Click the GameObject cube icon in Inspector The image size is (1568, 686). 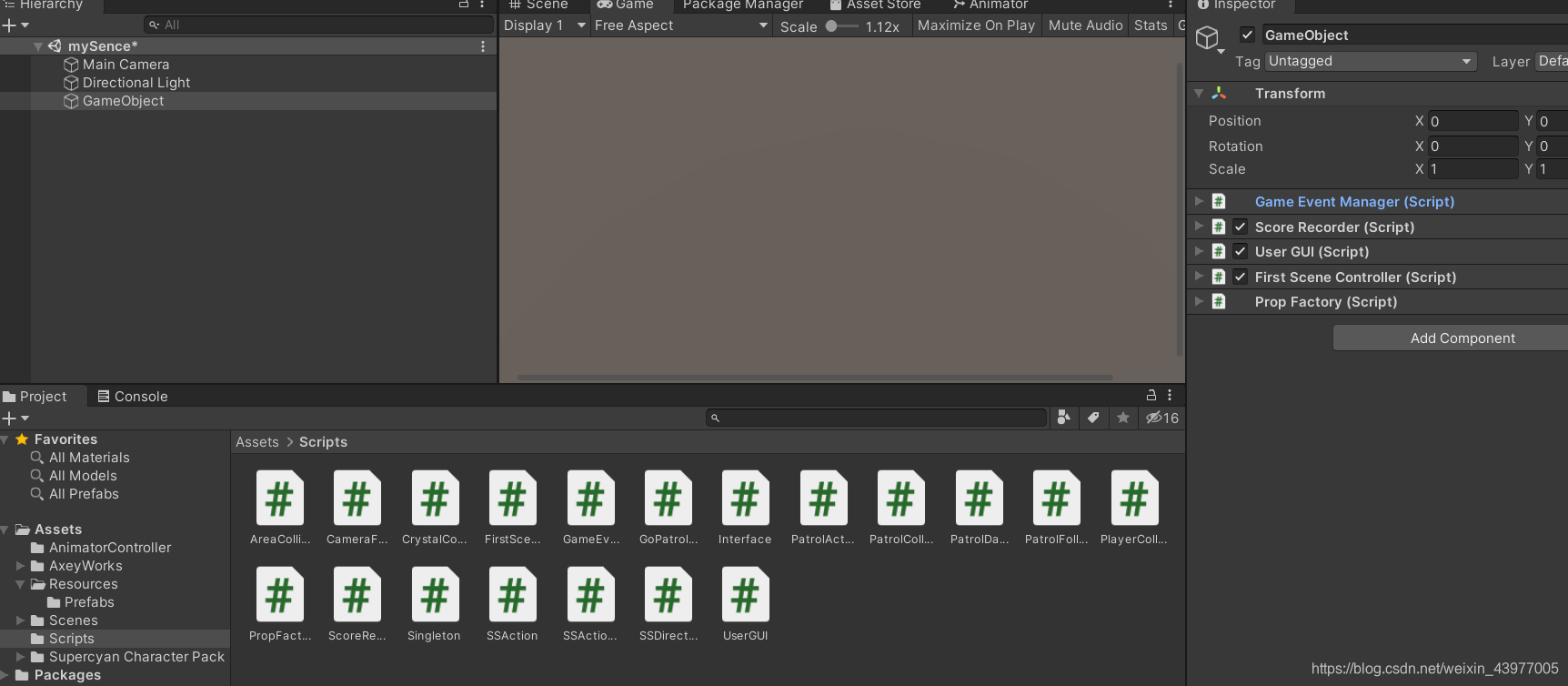point(1207,37)
